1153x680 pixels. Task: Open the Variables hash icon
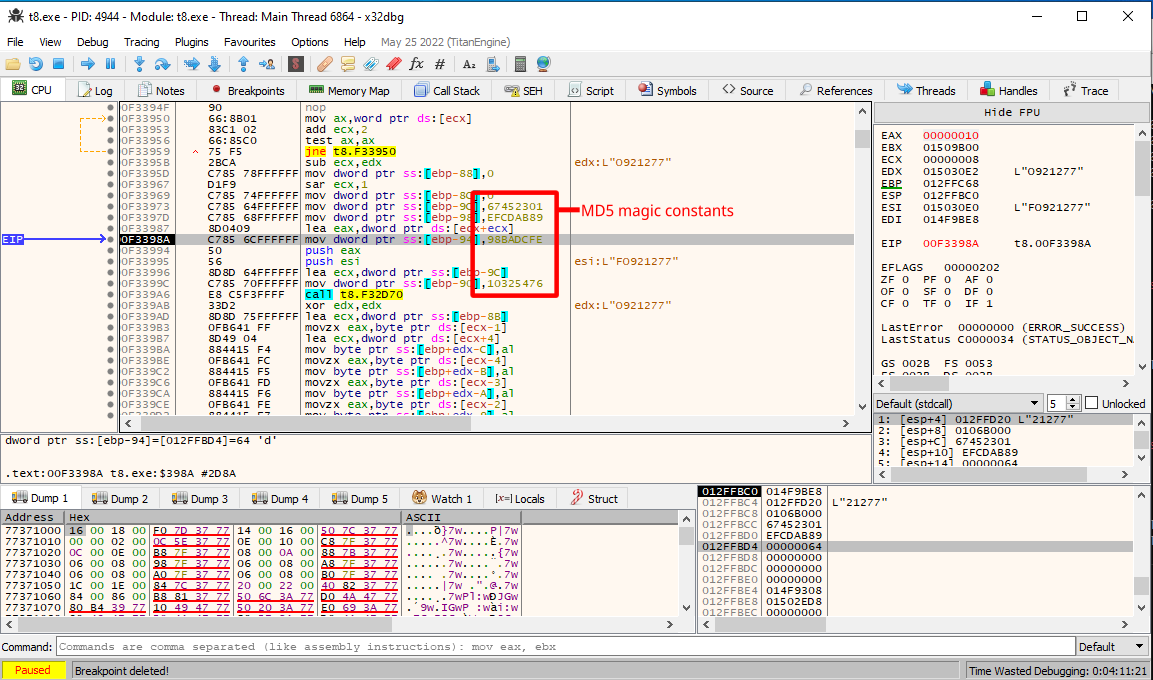click(440, 64)
